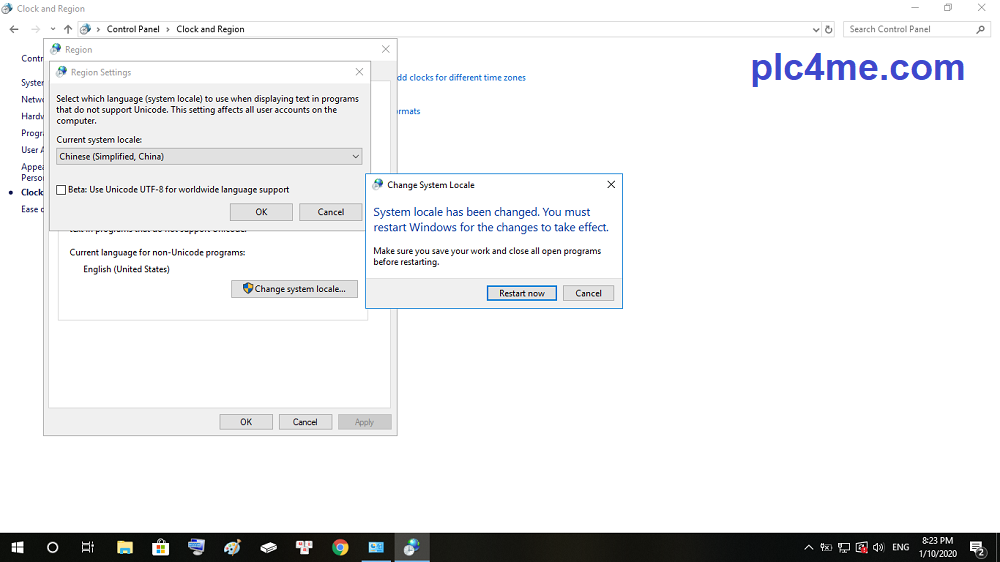
Task: Click the Windows Start button
Action: pyautogui.click(x=17, y=547)
